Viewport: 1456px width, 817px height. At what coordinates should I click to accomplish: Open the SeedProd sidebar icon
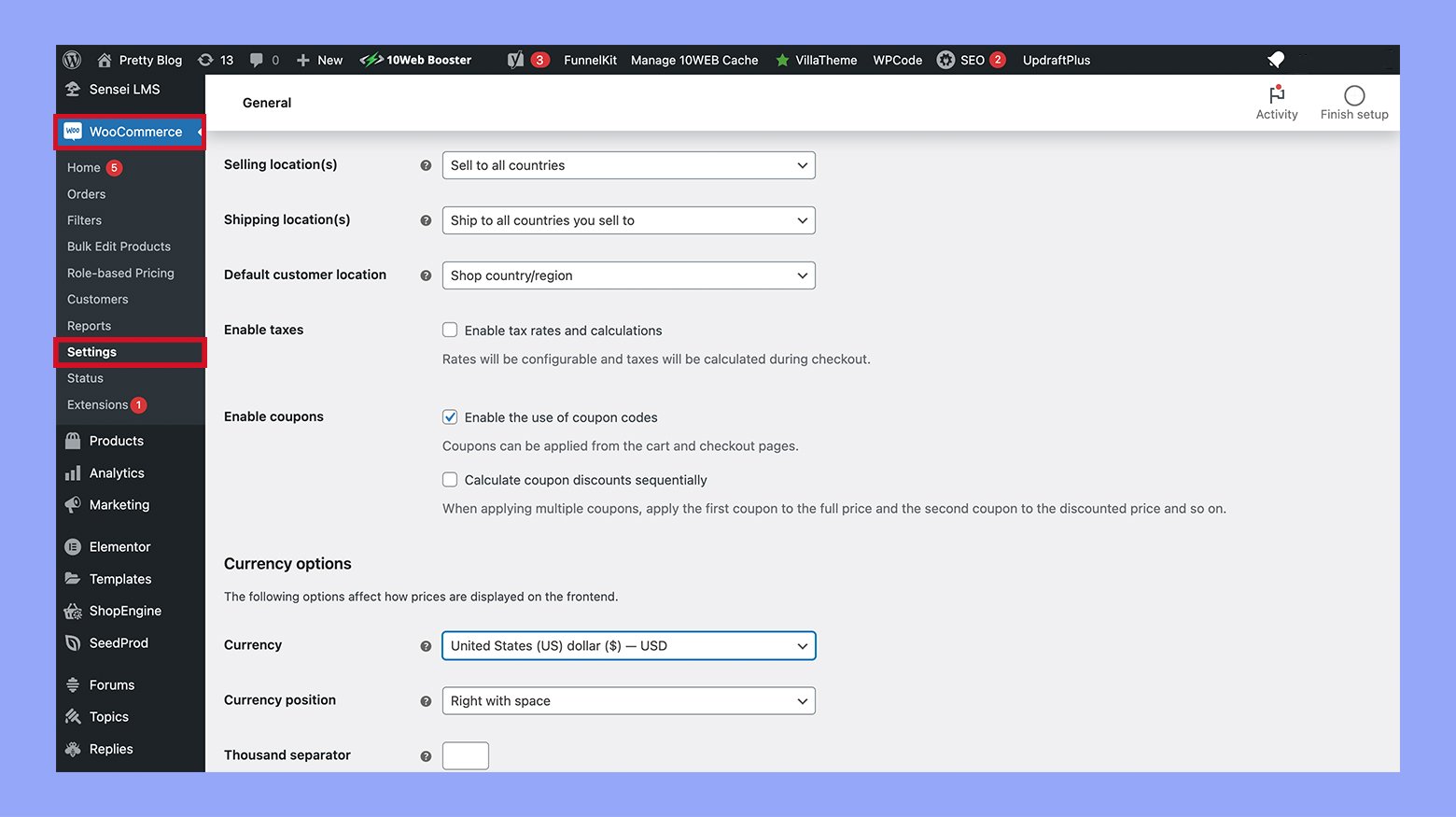(74, 642)
